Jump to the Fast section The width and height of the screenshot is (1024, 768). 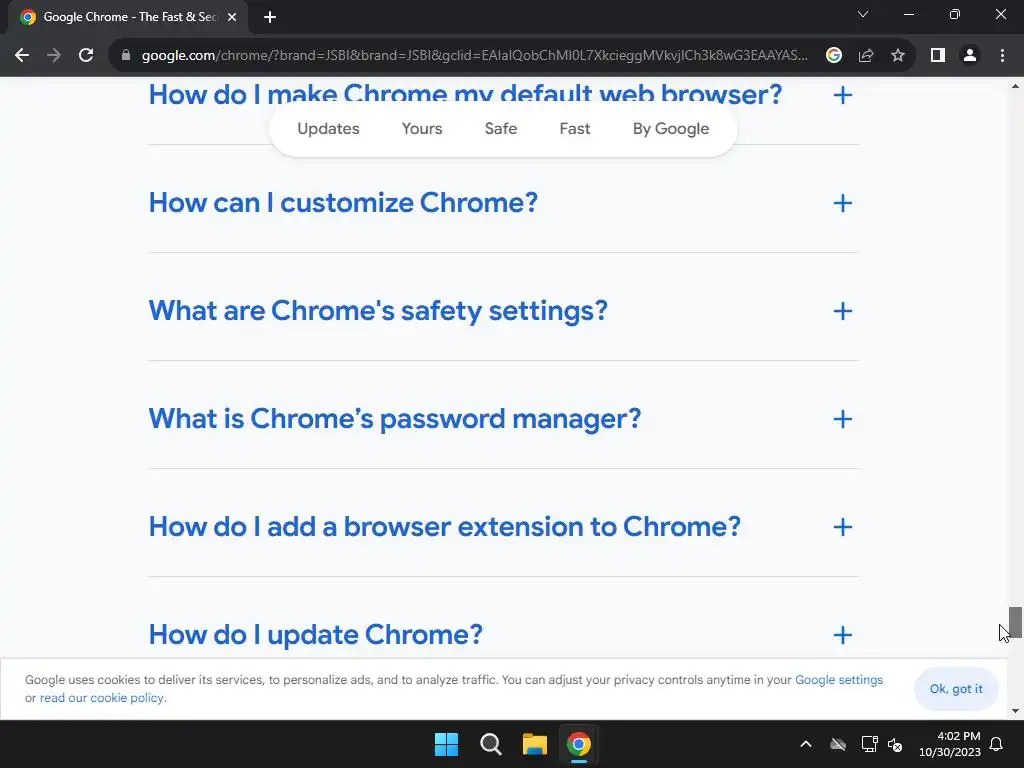pos(575,129)
